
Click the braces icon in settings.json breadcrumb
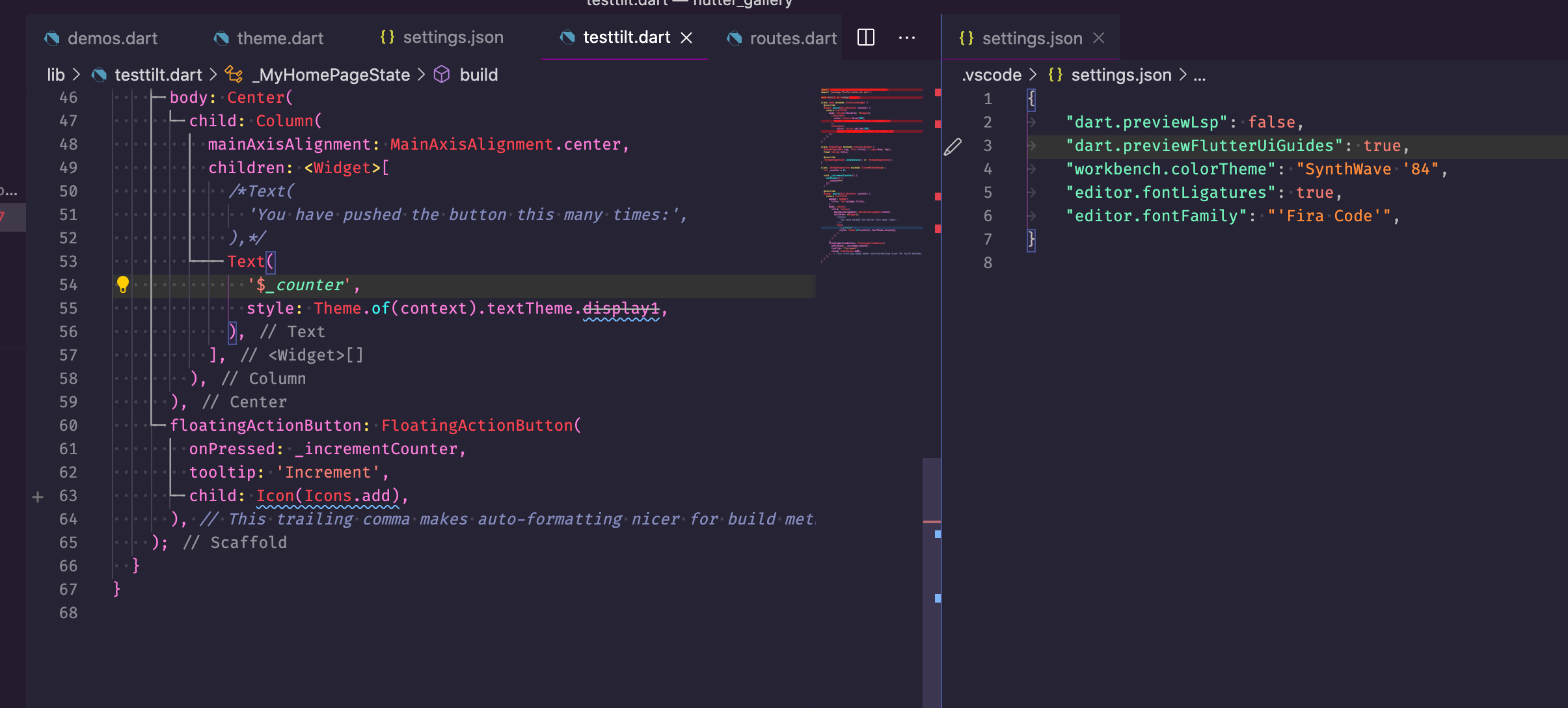click(1055, 75)
